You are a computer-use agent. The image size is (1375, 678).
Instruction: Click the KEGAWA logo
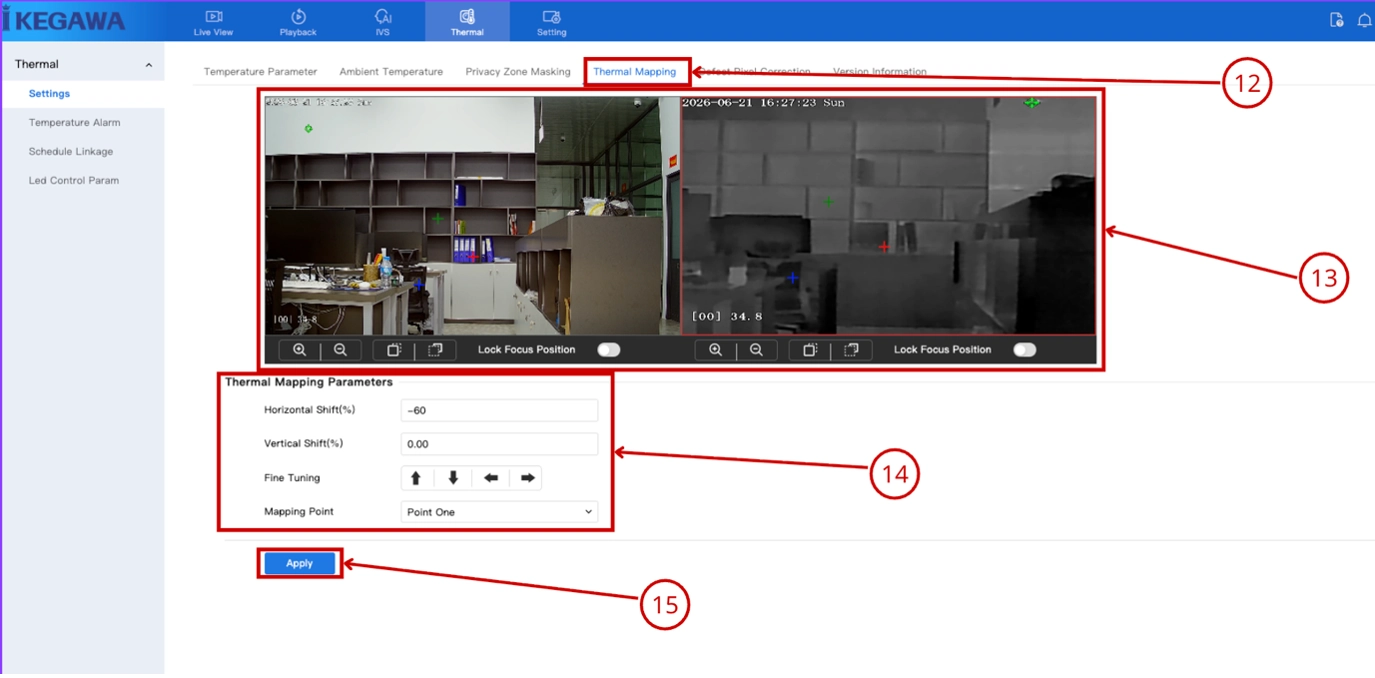tap(63, 21)
